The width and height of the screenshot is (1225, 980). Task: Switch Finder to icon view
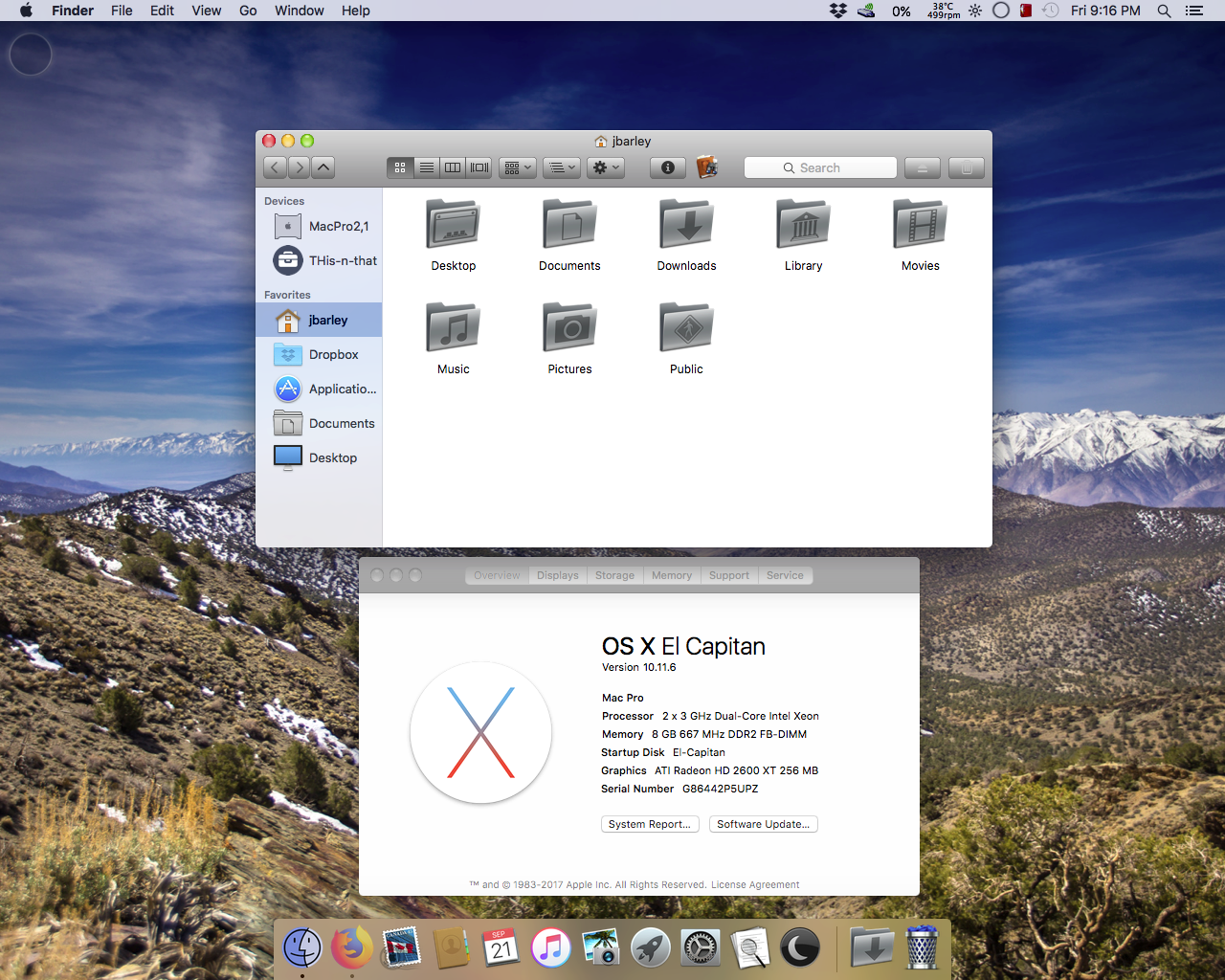tap(400, 167)
